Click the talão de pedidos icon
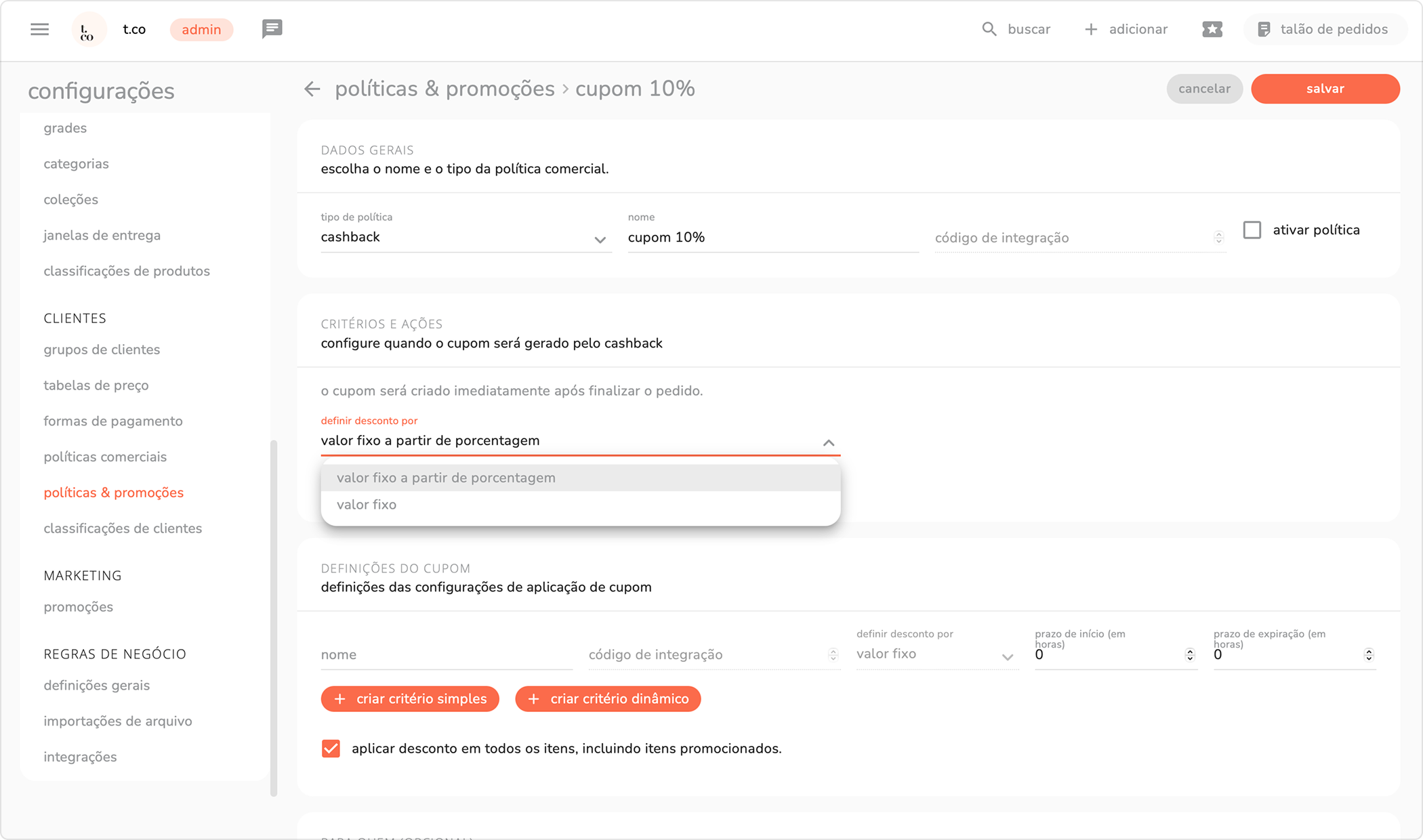The height and width of the screenshot is (840, 1423). (1264, 29)
